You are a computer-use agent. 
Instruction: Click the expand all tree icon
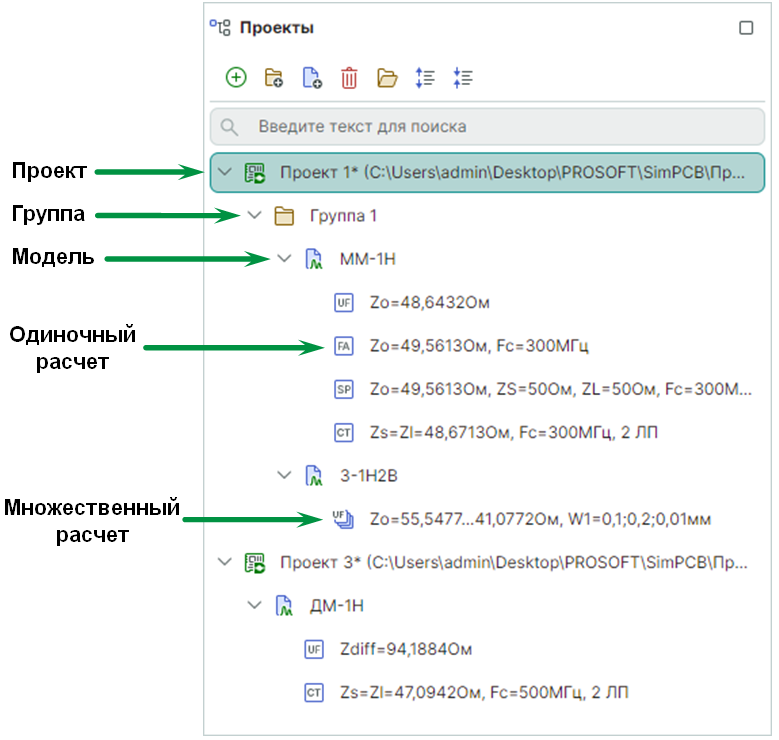click(425, 77)
